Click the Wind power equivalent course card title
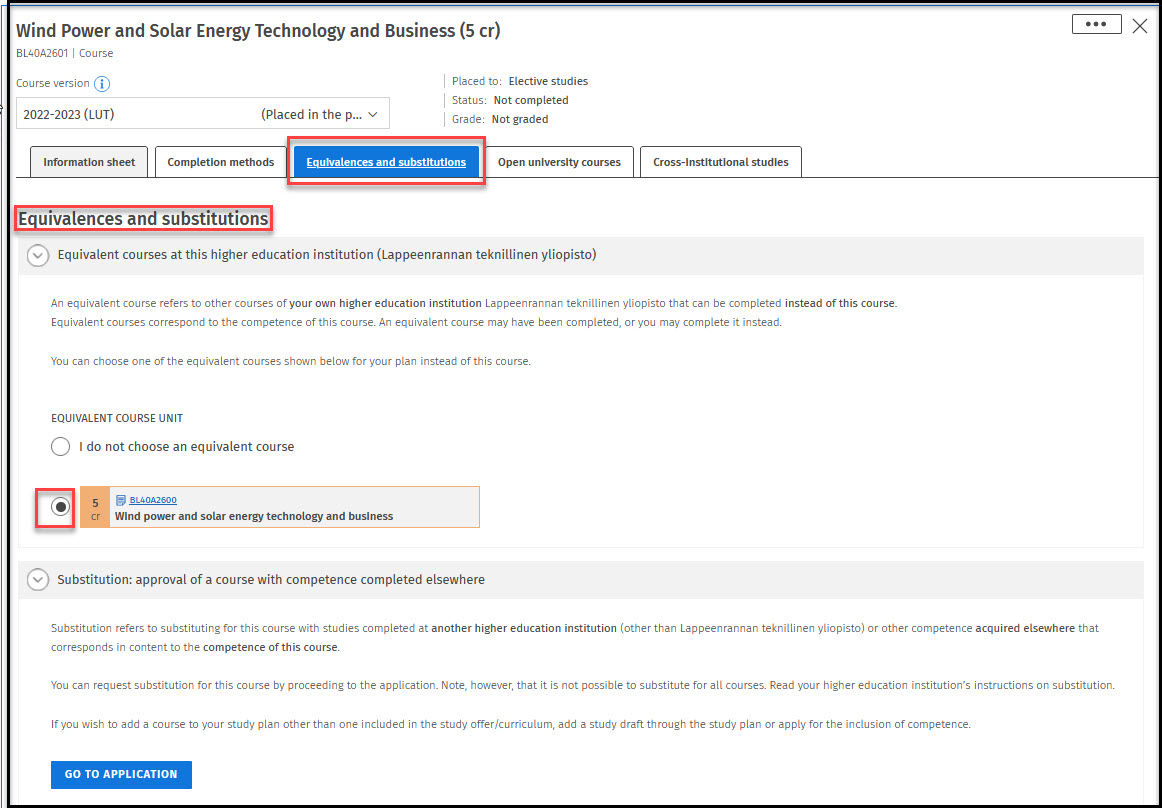The image size is (1162, 808). (x=254, y=516)
